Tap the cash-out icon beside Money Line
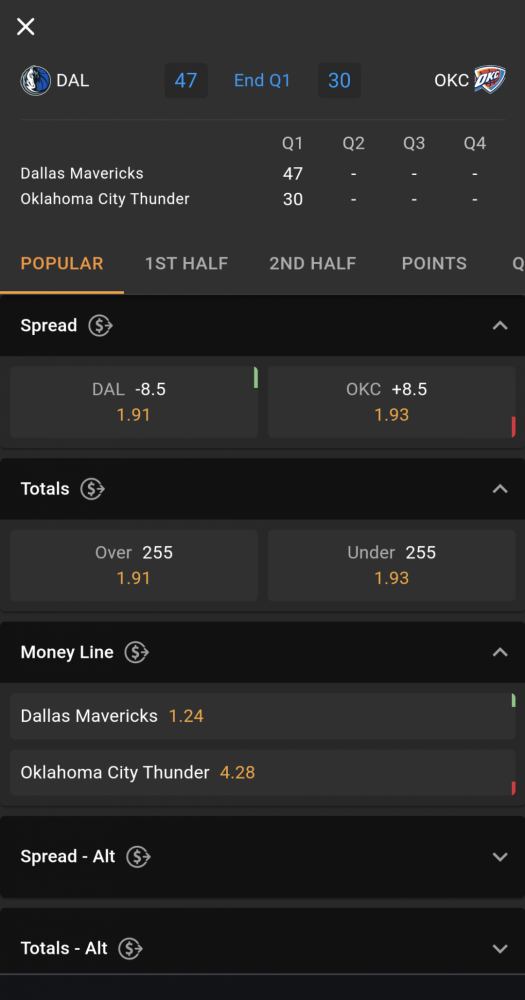525x1000 pixels. click(x=137, y=652)
